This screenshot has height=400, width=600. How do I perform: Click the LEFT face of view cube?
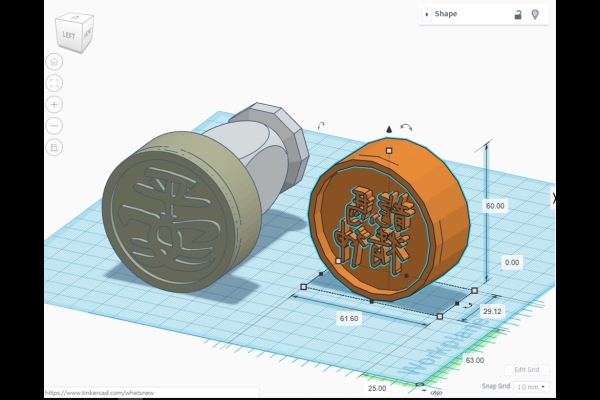tap(70, 34)
